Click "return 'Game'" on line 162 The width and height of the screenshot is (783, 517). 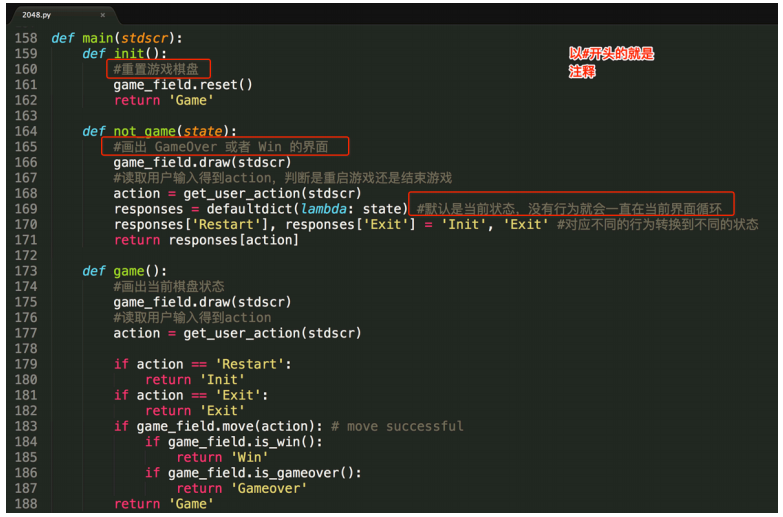click(x=164, y=100)
